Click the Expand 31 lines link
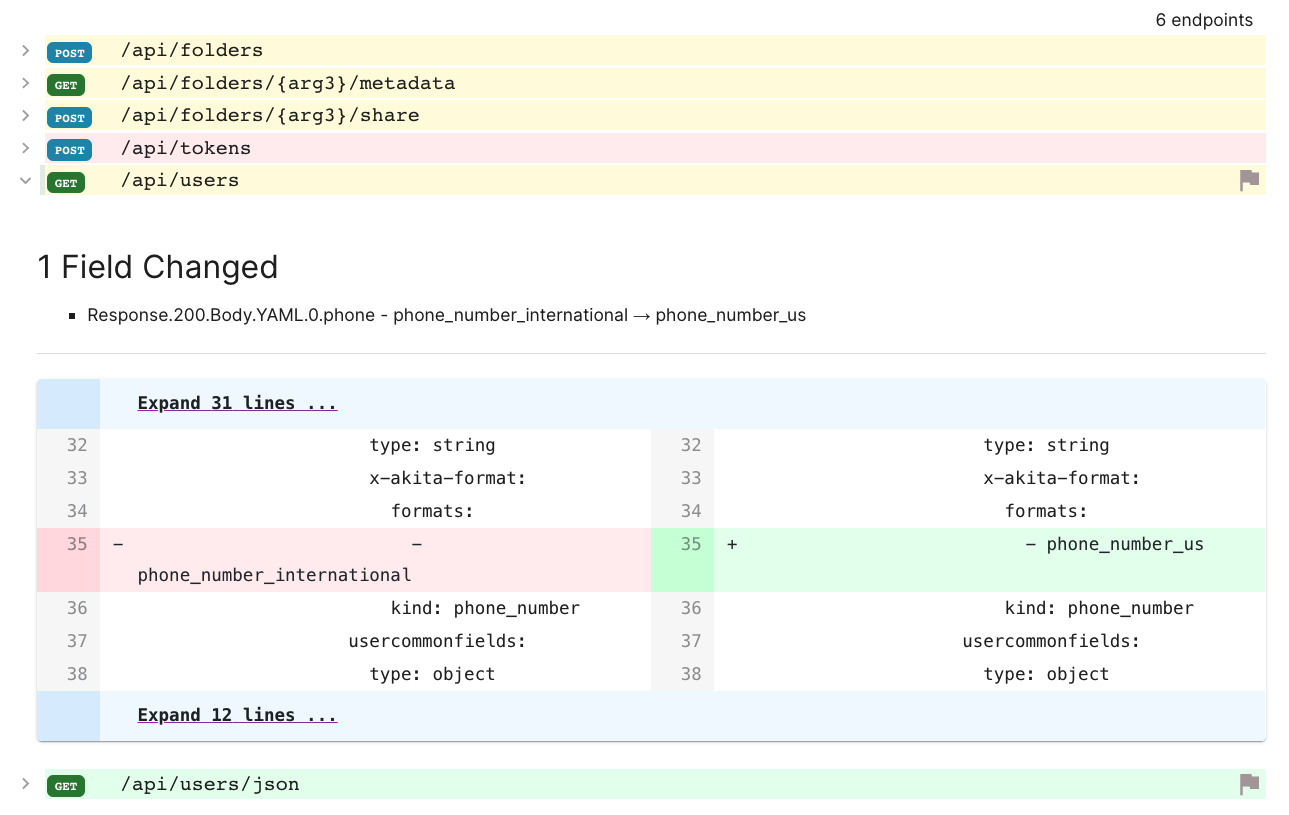This screenshot has height=815, width=1289. coord(237,404)
